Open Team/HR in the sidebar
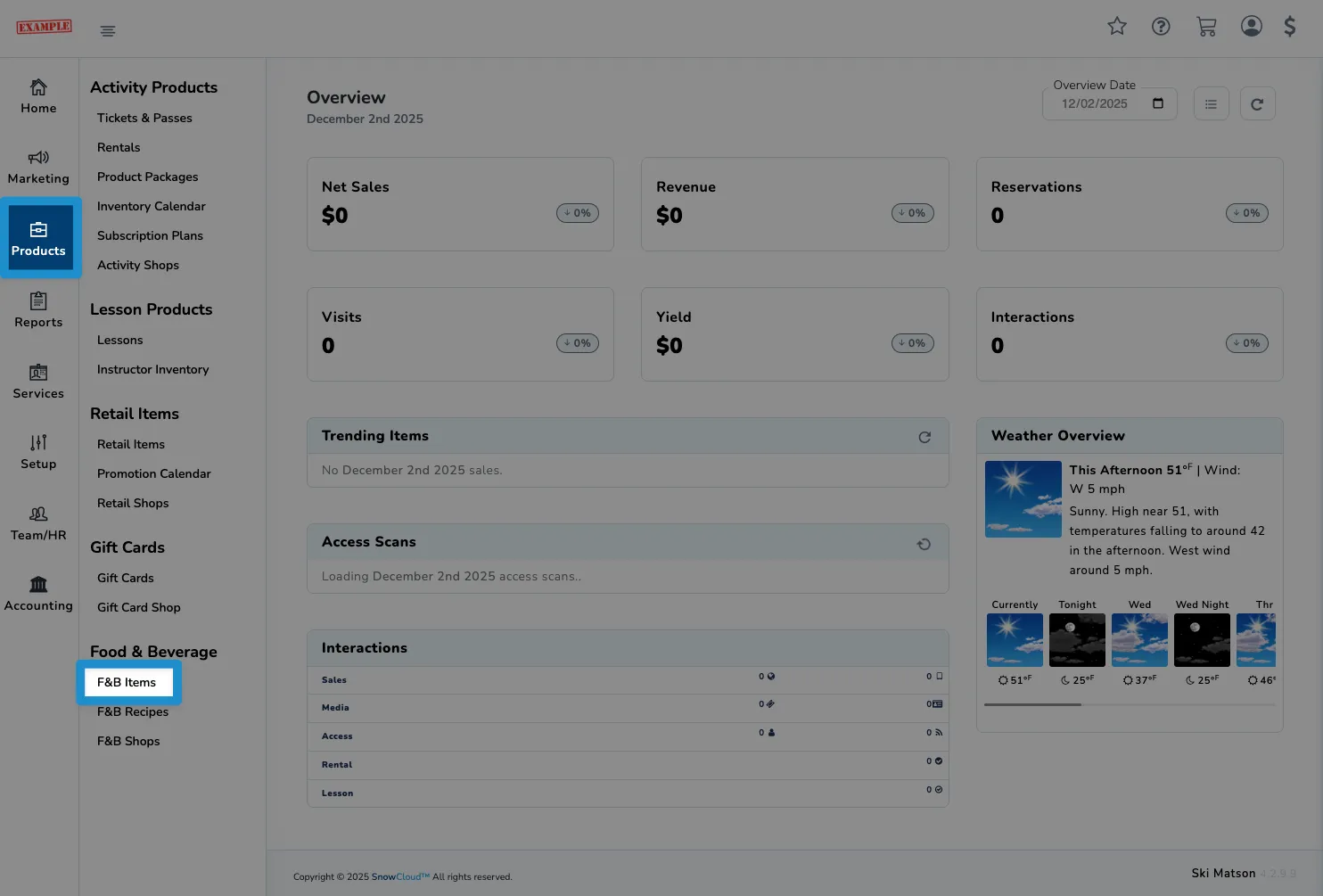Viewport: 1323px width, 896px height. [38, 523]
